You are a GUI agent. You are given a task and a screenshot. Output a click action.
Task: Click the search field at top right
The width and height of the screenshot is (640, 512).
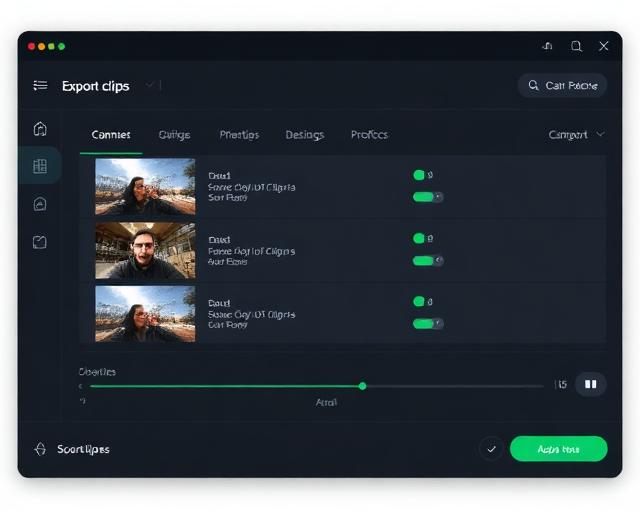[562, 85]
